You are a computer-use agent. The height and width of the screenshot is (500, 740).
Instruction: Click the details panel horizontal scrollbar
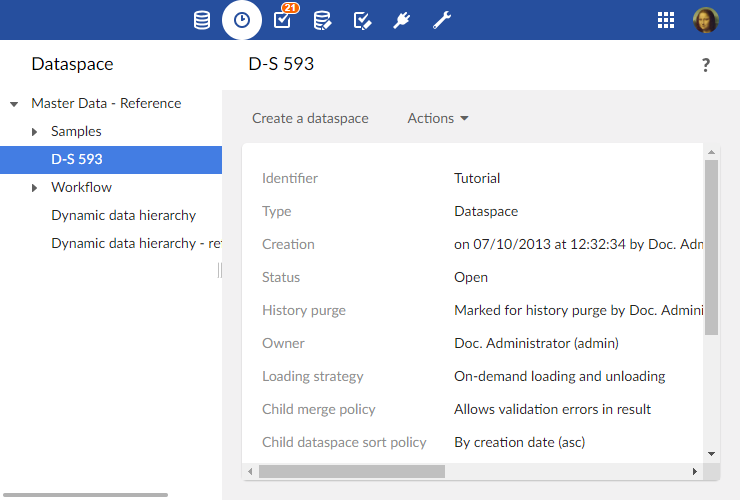tap(351, 471)
